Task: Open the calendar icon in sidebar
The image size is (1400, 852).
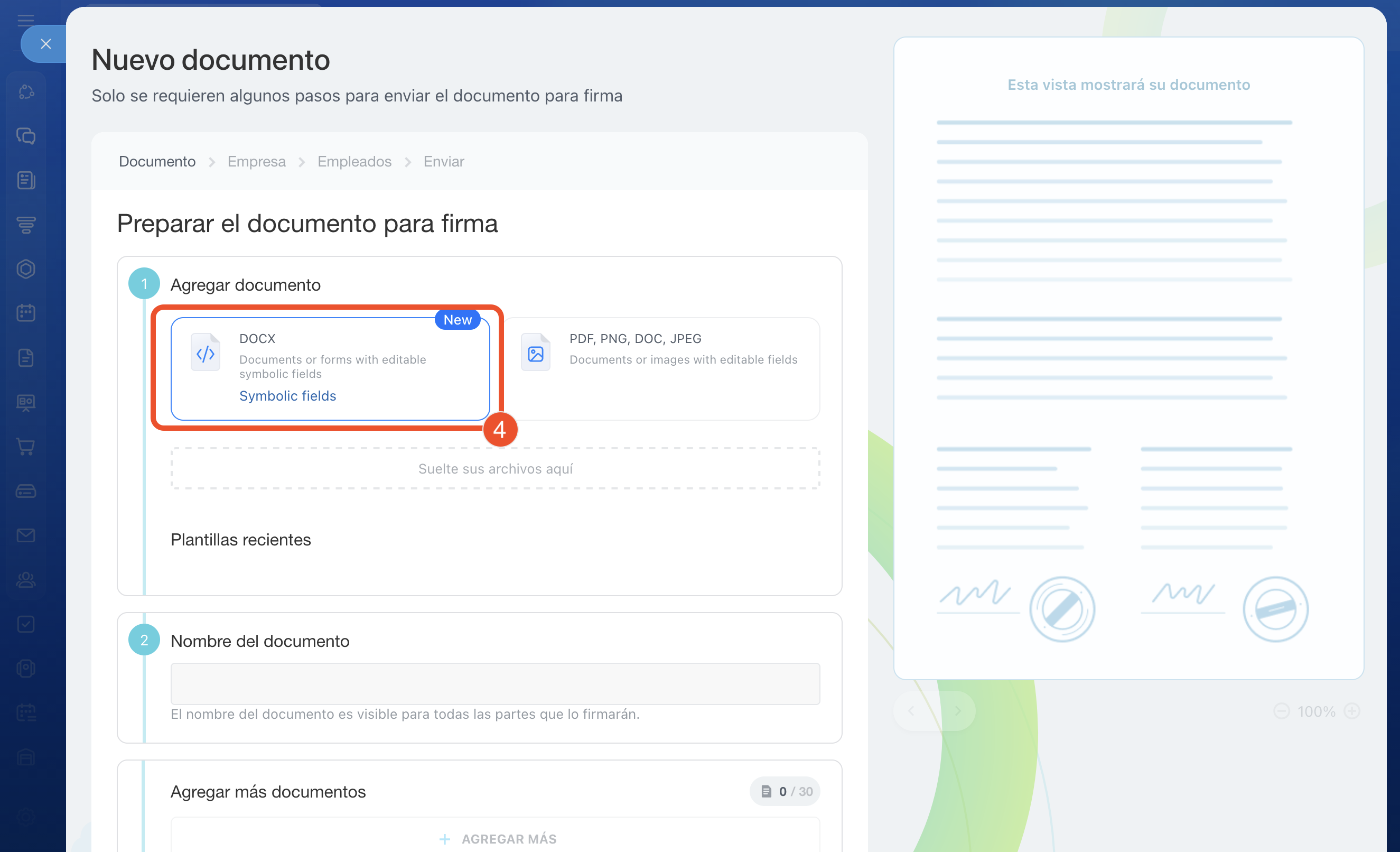Action: (x=26, y=312)
